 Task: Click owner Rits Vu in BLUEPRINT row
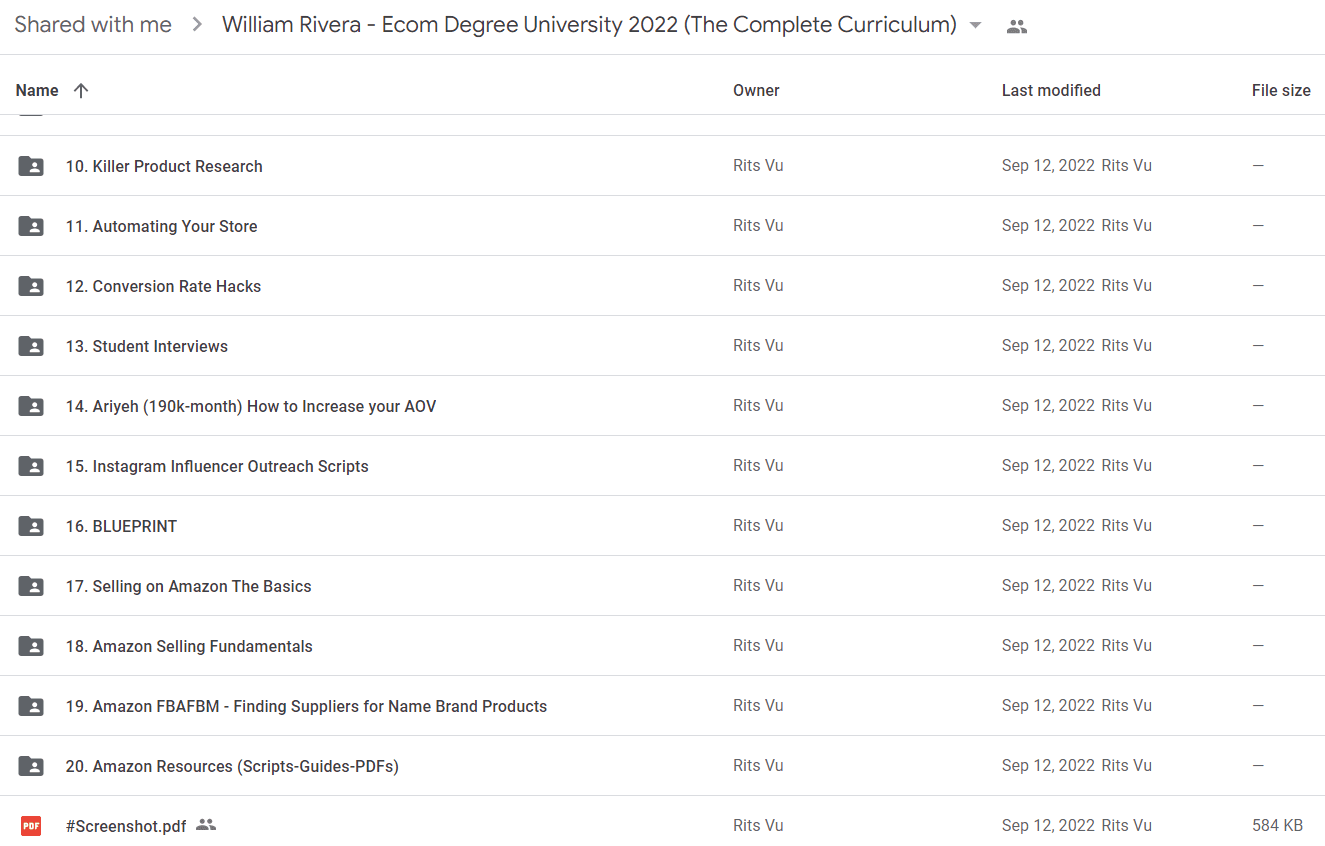coord(758,525)
